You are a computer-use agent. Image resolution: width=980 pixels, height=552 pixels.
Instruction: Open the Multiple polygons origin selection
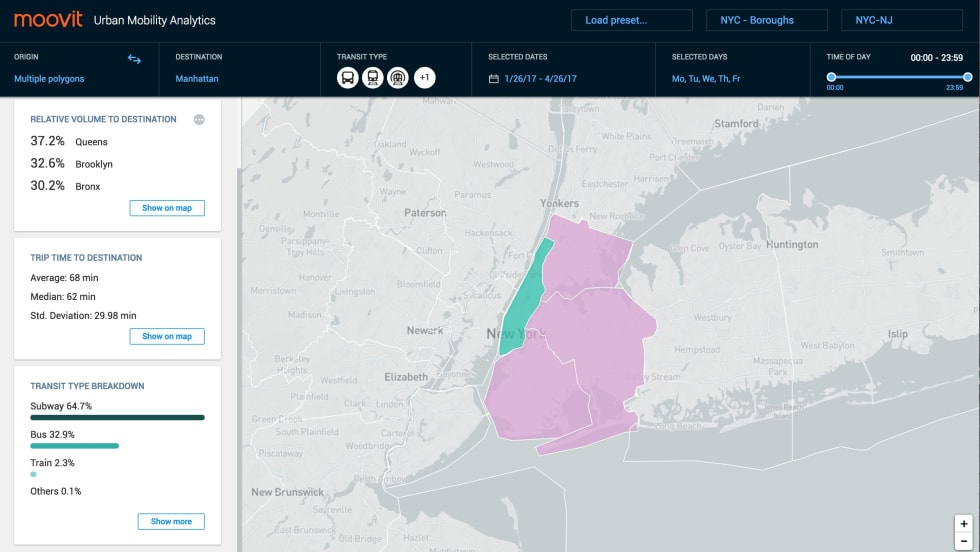click(x=49, y=79)
